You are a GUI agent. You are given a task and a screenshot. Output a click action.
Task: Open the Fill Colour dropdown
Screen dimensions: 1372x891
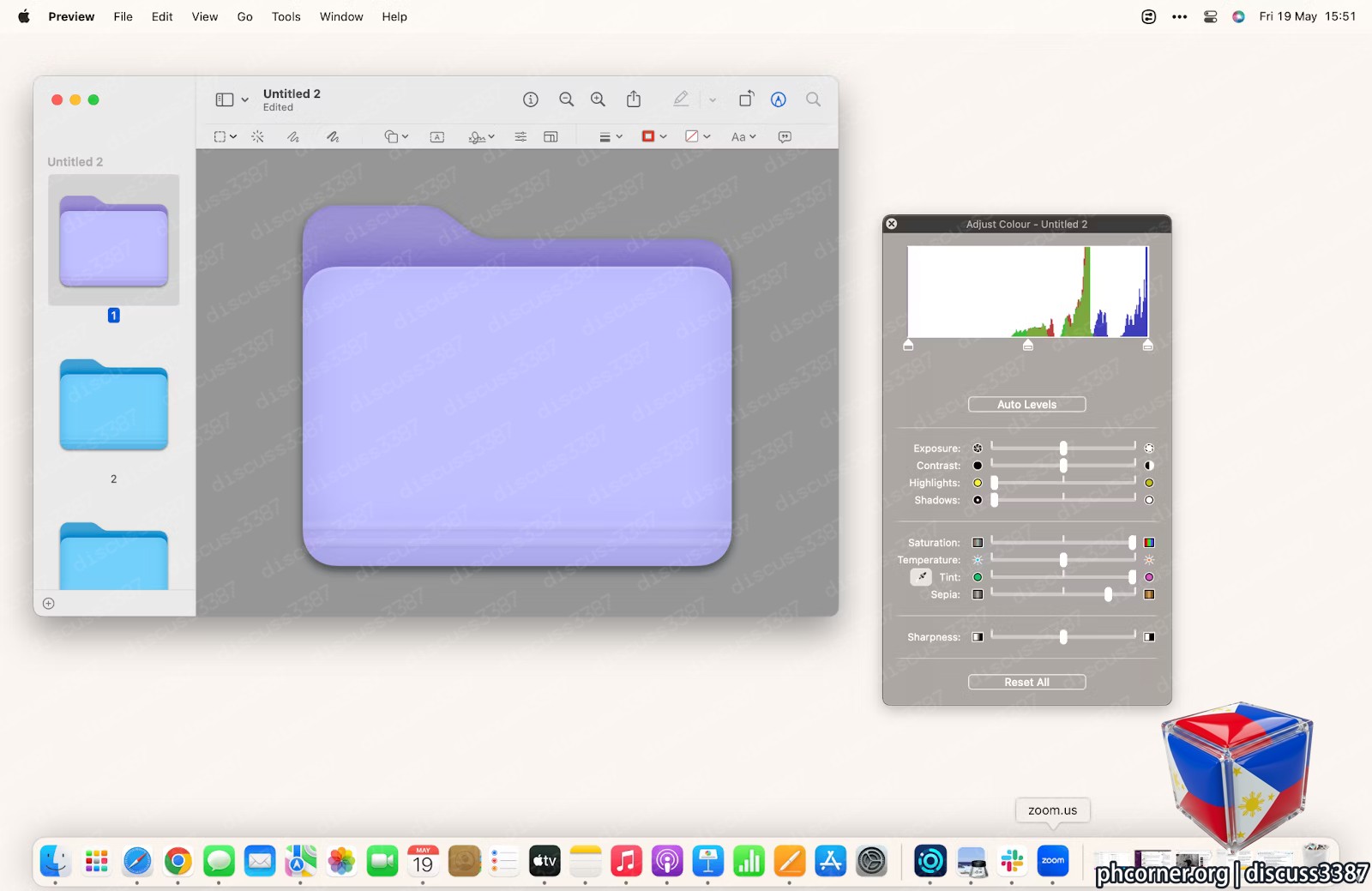click(x=698, y=136)
